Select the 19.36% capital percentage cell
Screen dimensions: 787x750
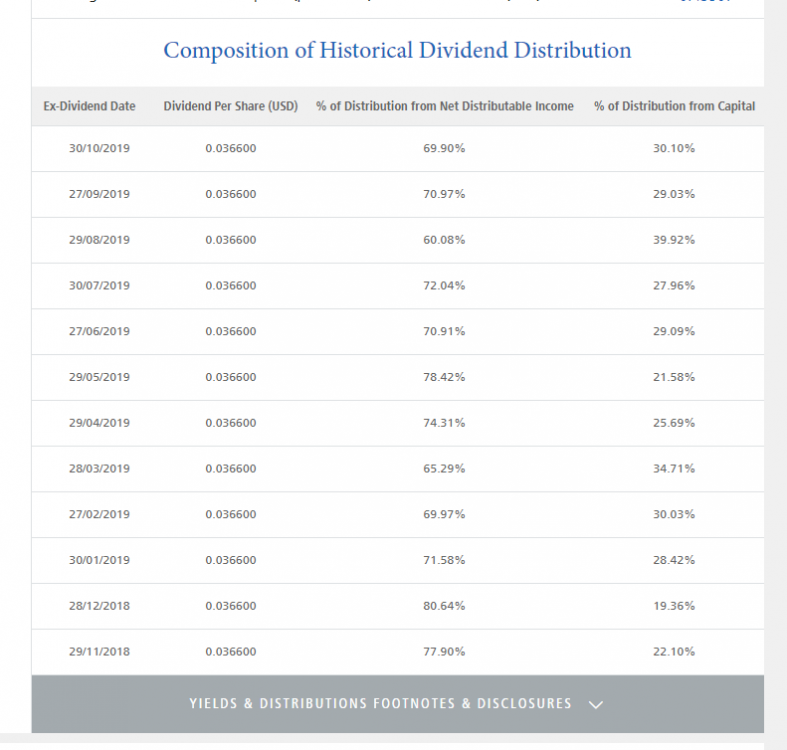coord(674,606)
